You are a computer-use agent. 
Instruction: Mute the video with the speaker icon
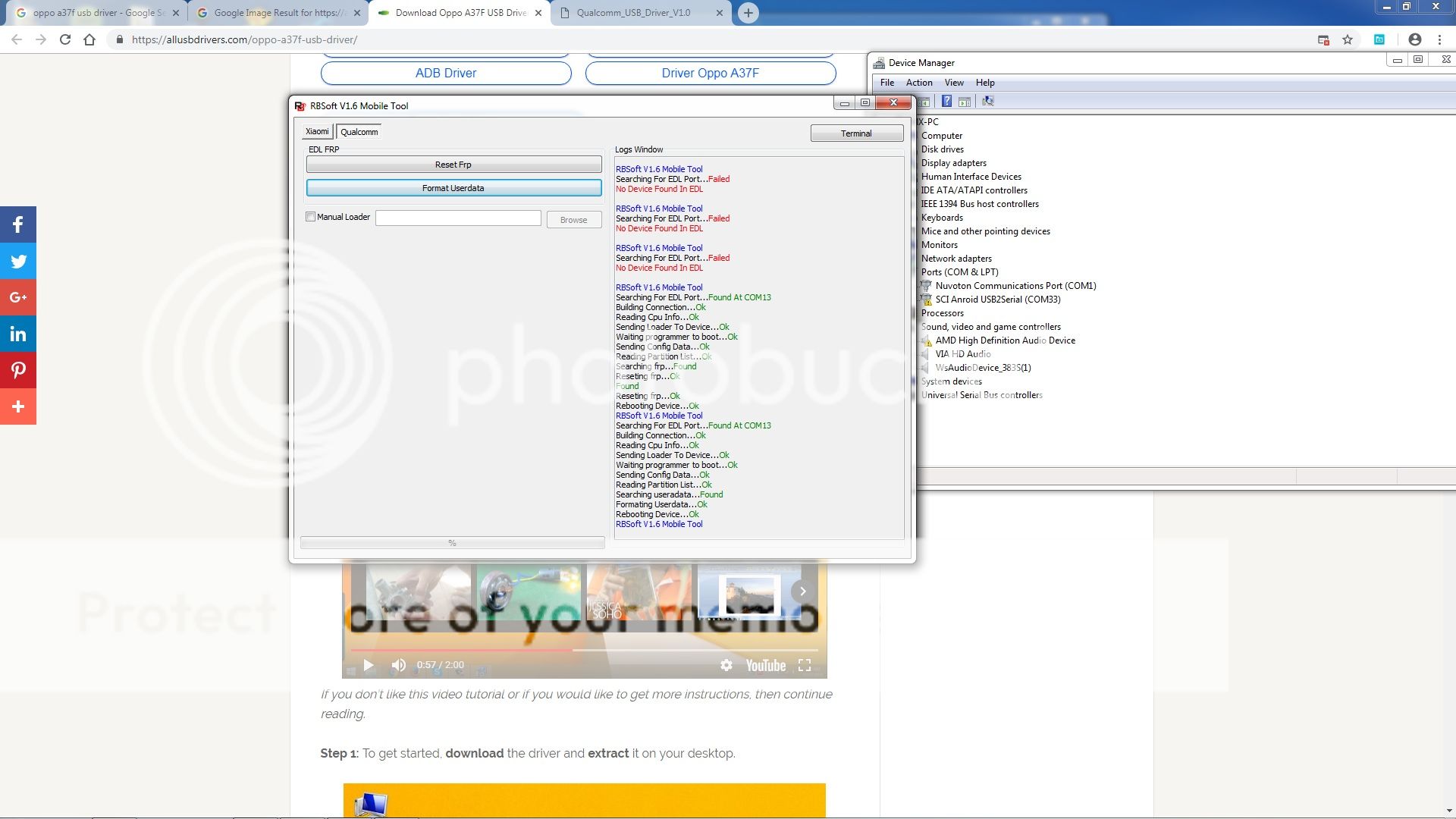(398, 665)
